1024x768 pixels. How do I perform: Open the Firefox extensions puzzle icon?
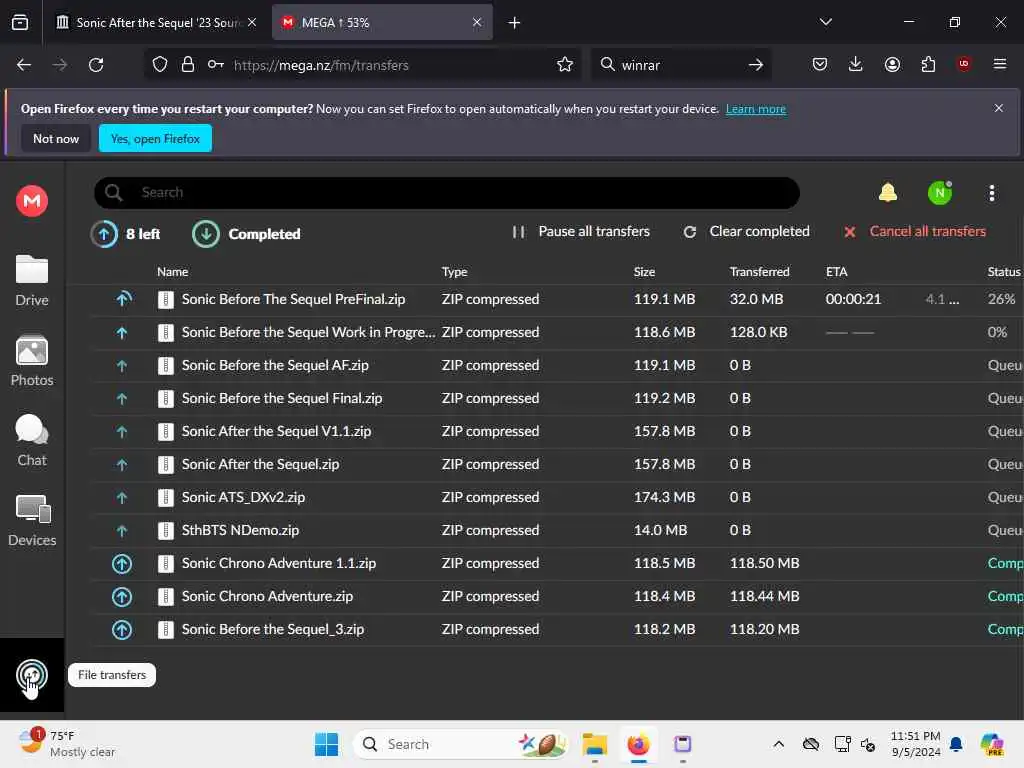coord(928,64)
